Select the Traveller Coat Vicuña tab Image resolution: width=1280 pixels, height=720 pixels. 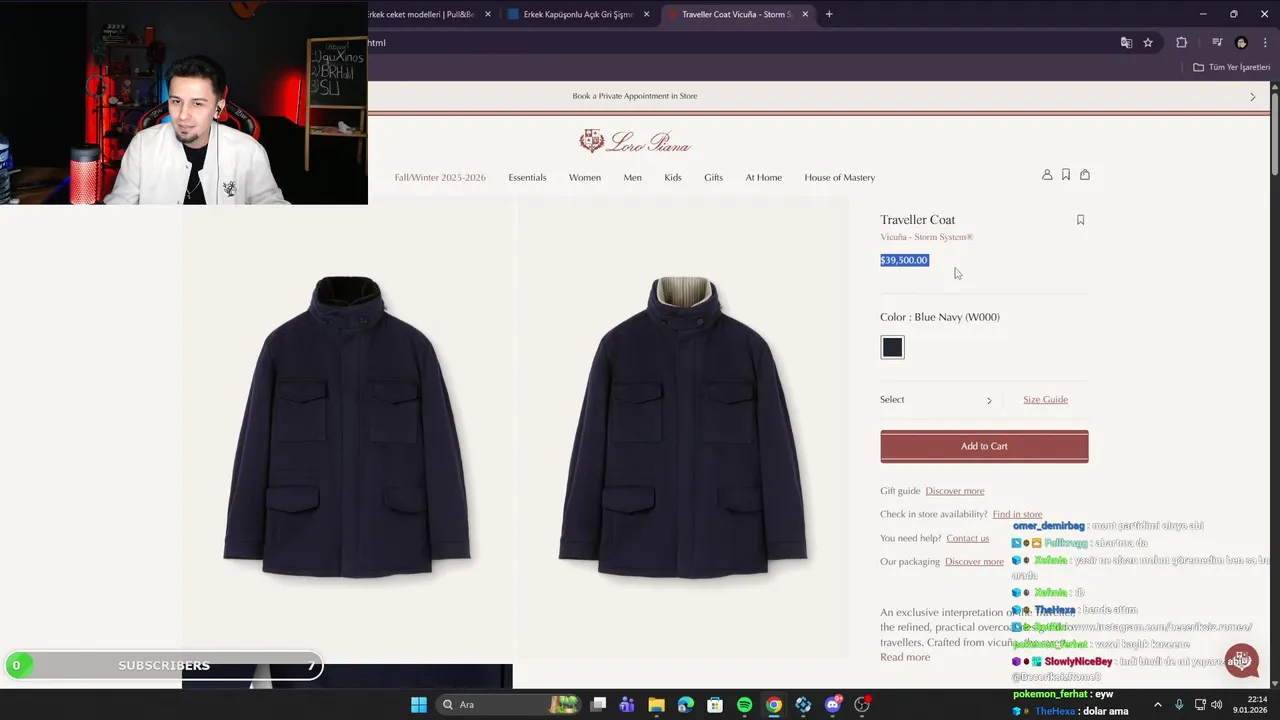tap(737, 14)
